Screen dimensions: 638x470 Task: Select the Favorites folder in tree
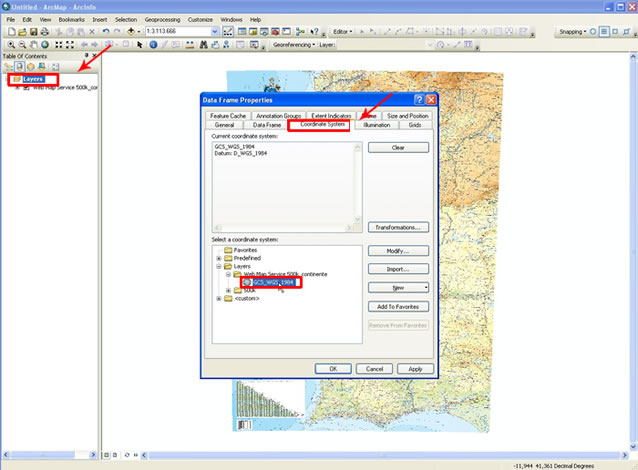coord(245,250)
